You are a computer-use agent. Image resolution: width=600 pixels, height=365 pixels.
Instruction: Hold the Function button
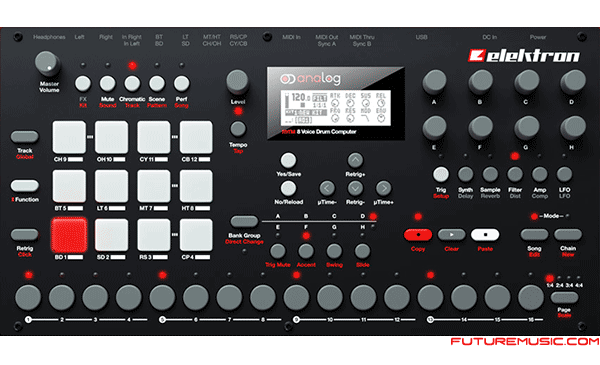[x=24, y=186]
